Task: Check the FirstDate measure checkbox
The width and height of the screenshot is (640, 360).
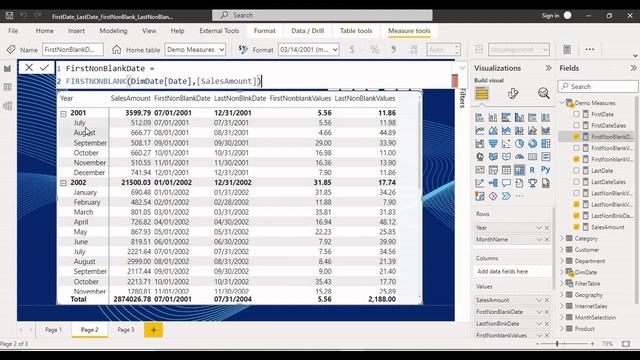Action: click(576, 114)
